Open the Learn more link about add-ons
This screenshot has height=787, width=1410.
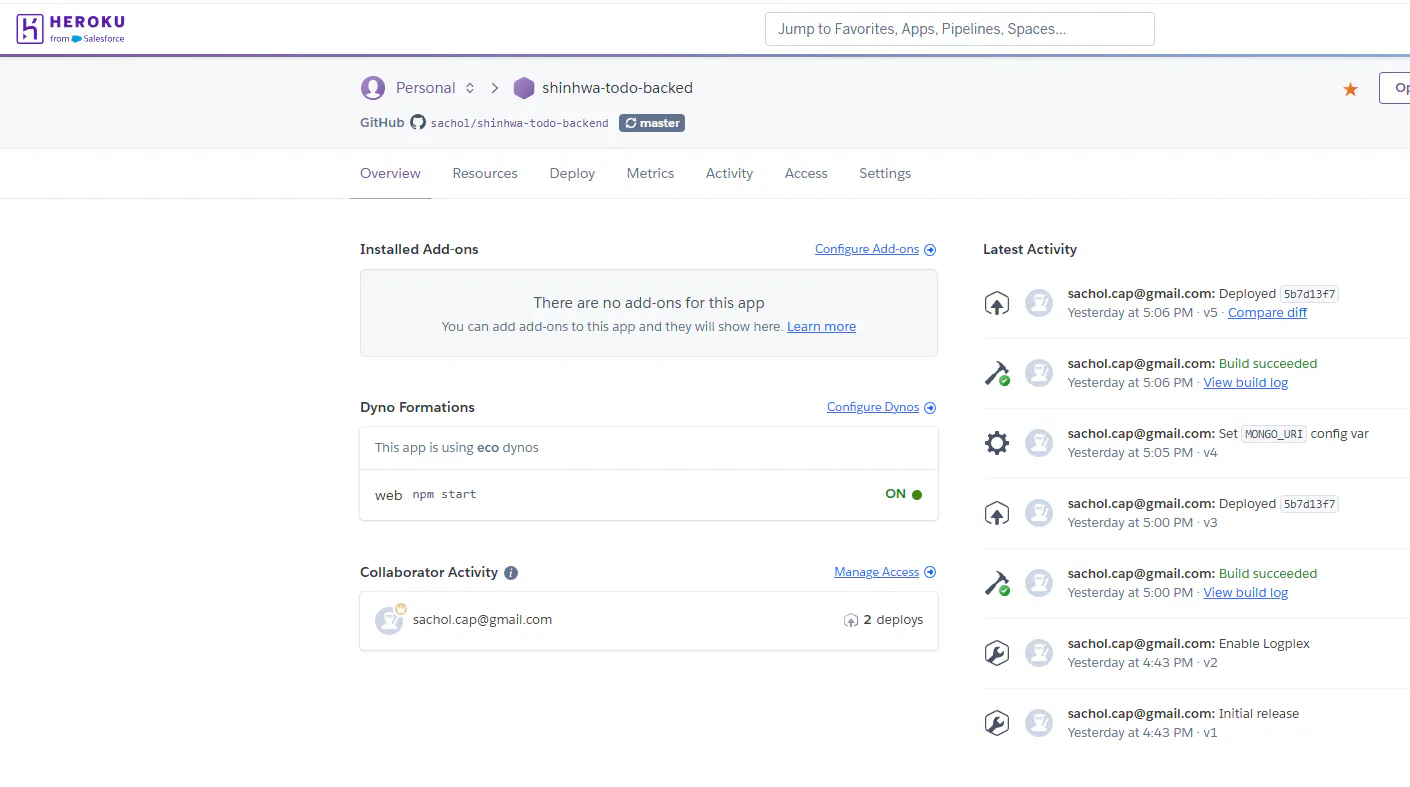click(x=821, y=327)
